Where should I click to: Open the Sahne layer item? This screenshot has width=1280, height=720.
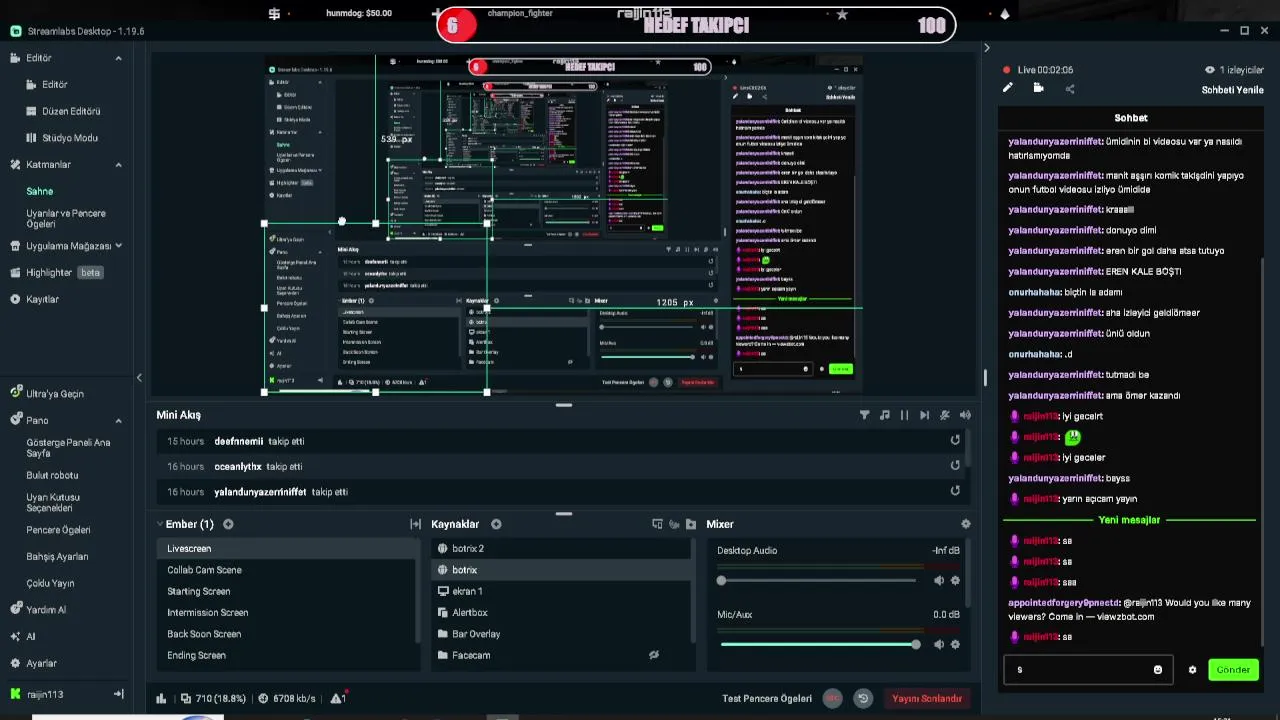(40, 191)
